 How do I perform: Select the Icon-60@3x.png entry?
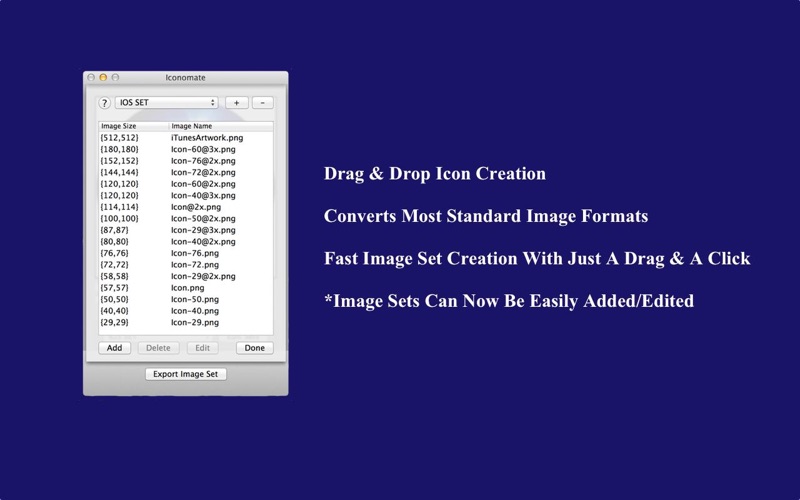[203, 149]
